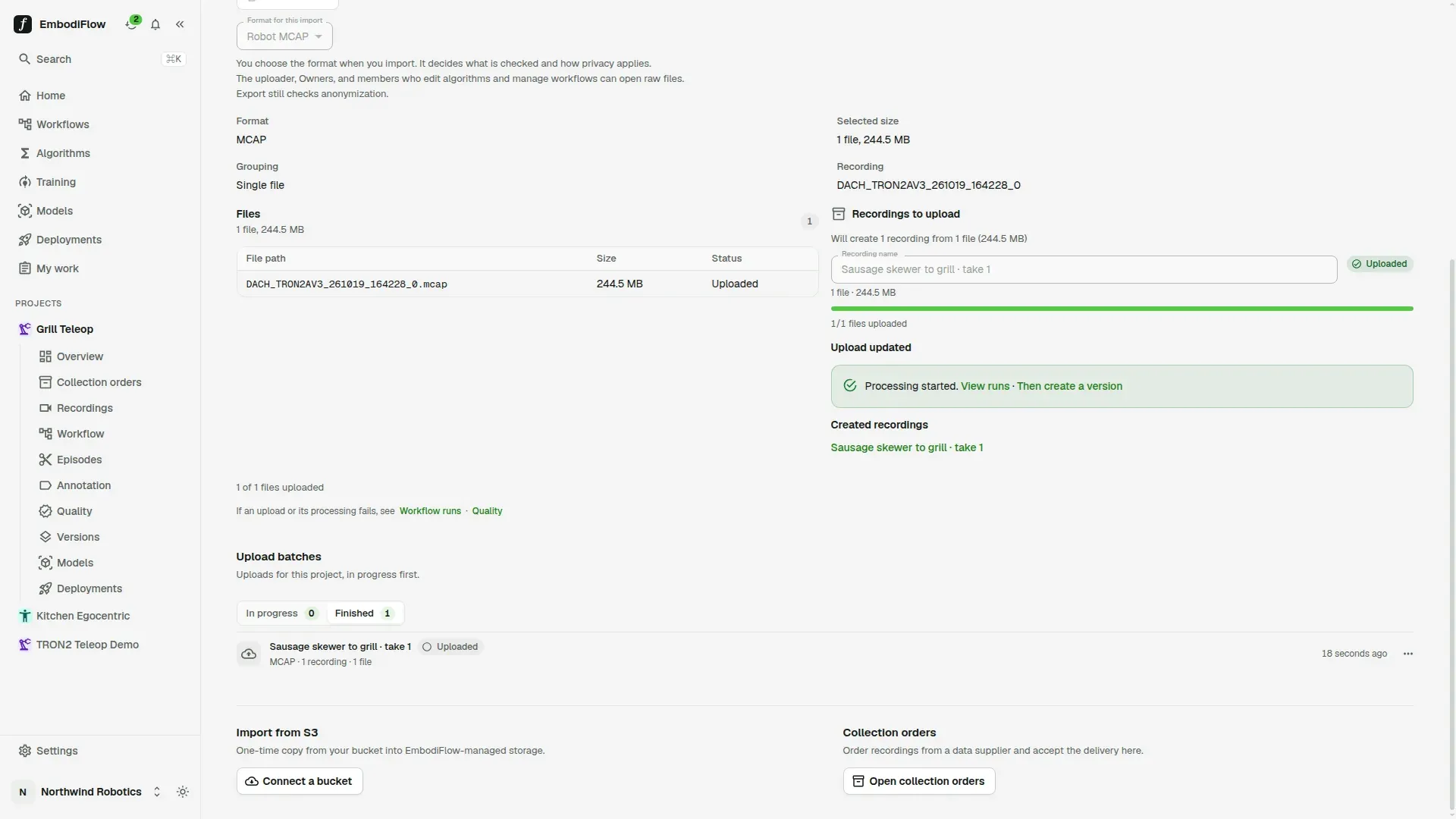Switch to the Finished tab
This screenshot has height=819, width=1456.
pyautogui.click(x=364, y=613)
